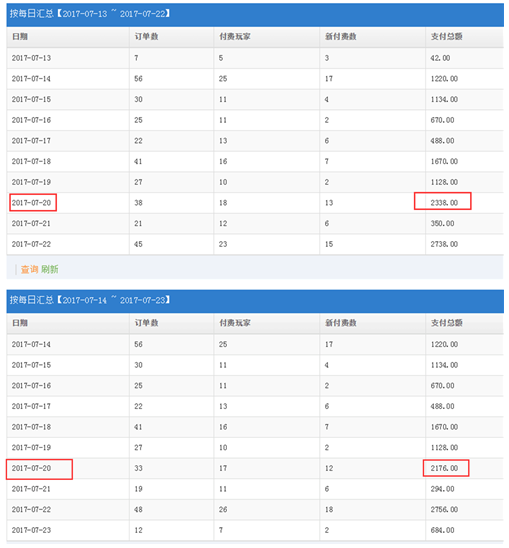
Task: Click the 2017-07-13 row date cell
Action: point(31,58)
